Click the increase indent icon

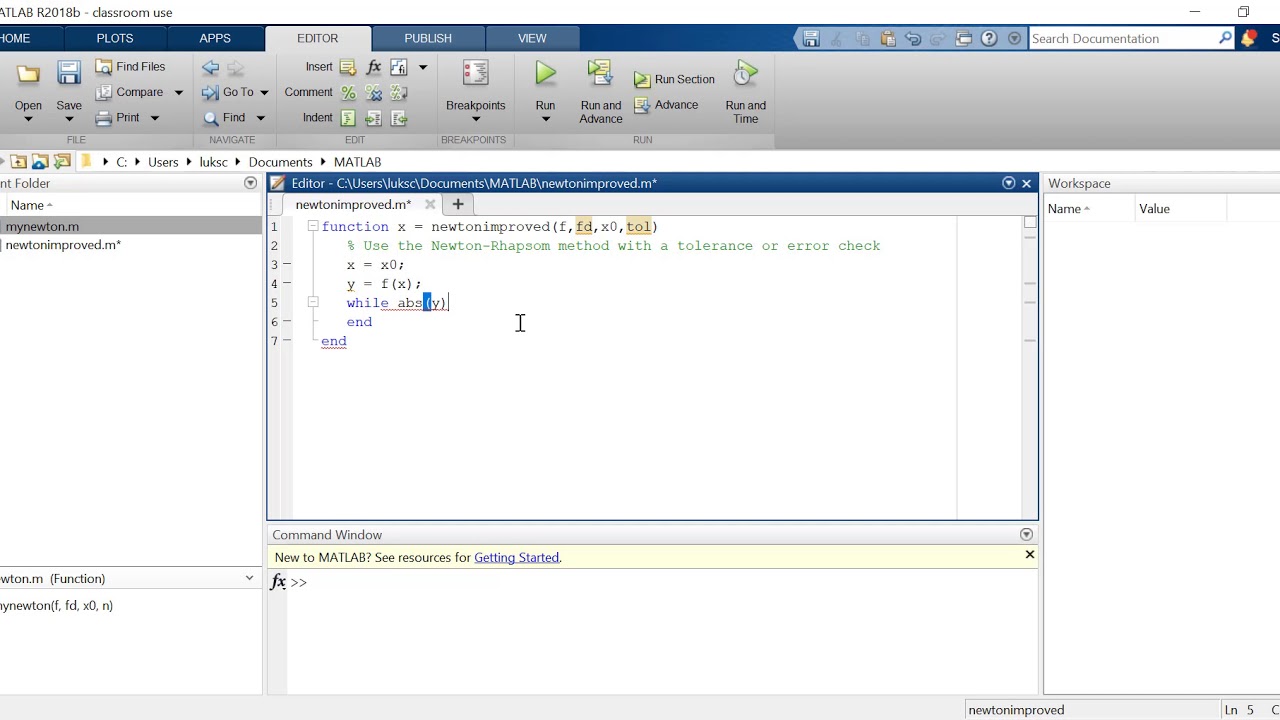coord(374,118)
